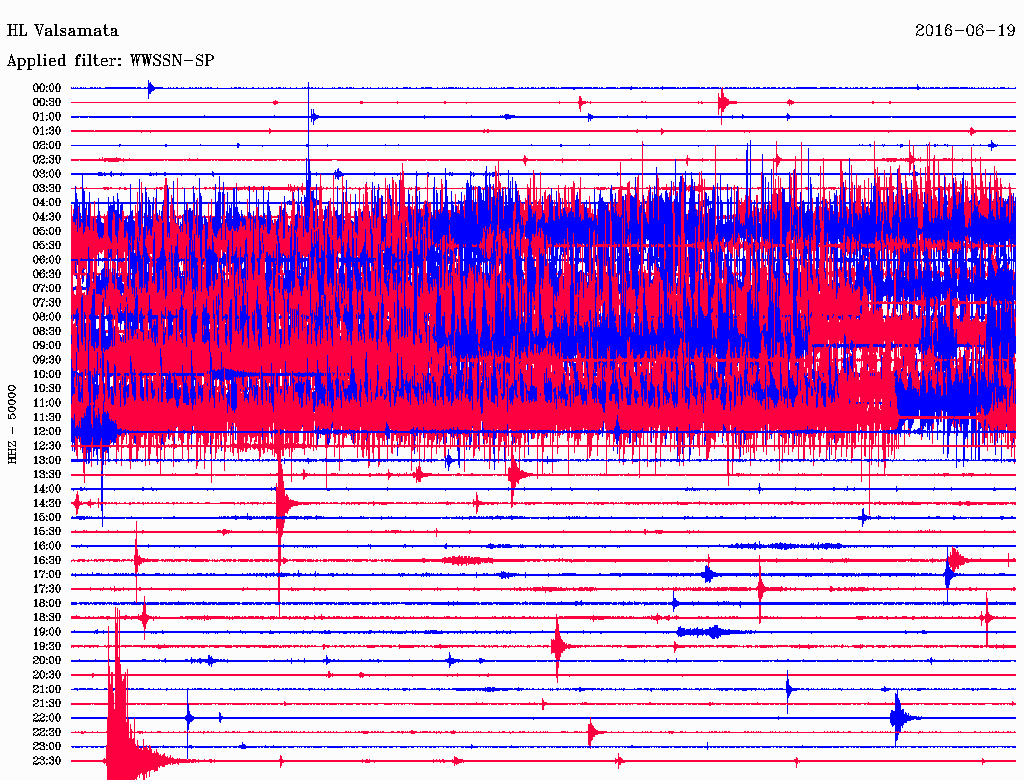Viewport: 1024px width, 780px height.
Task: Click the '20:00' time label
Action: pos(47,660)
